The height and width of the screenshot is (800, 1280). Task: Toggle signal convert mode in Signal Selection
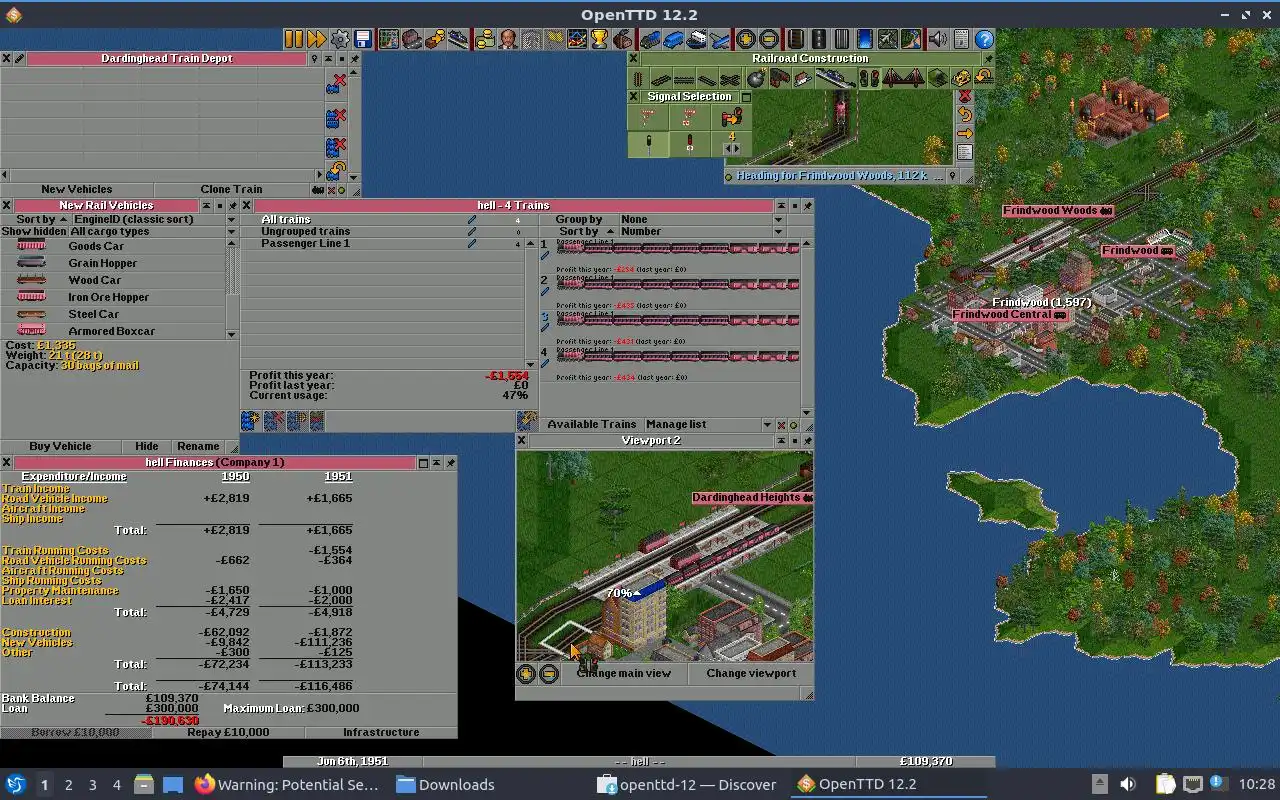731,118
